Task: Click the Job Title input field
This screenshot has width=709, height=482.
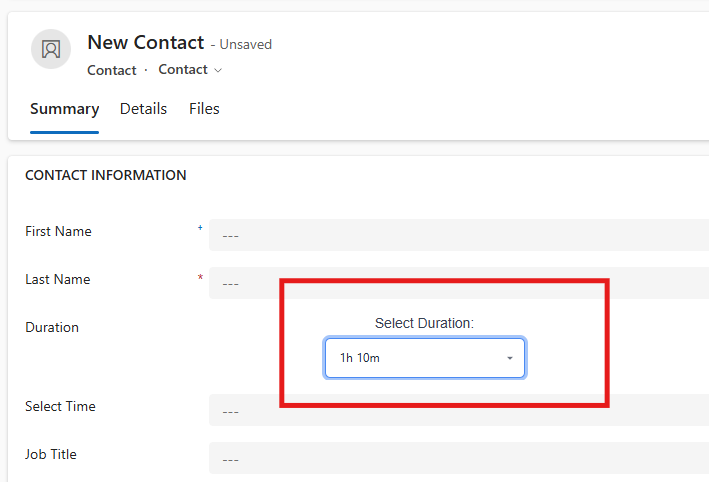Action: point(458,458)
